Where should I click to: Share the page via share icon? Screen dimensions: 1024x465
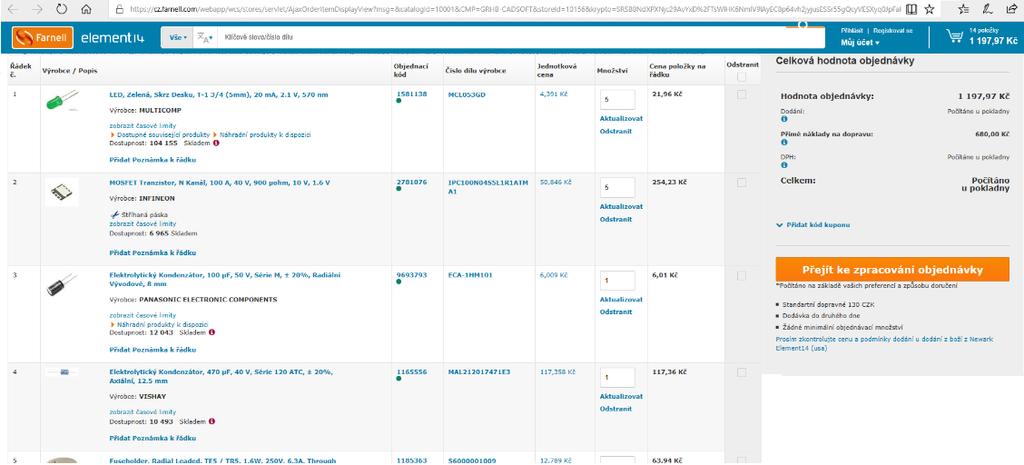tap(1012, 10)
